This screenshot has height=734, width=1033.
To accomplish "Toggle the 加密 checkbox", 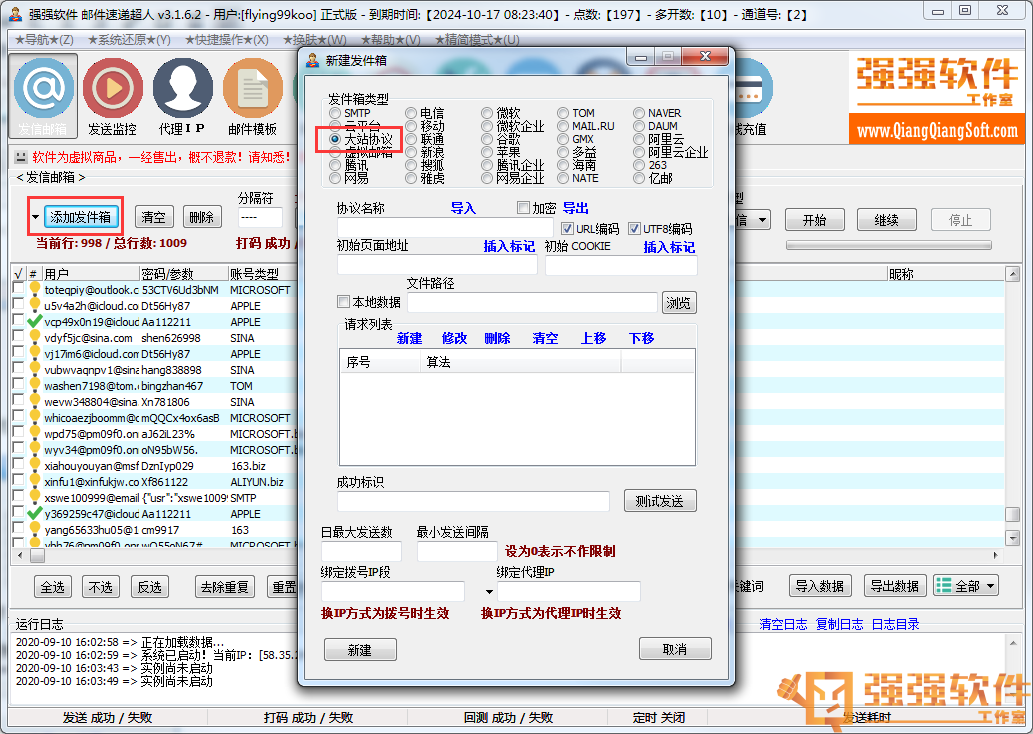I will (524, 208).
